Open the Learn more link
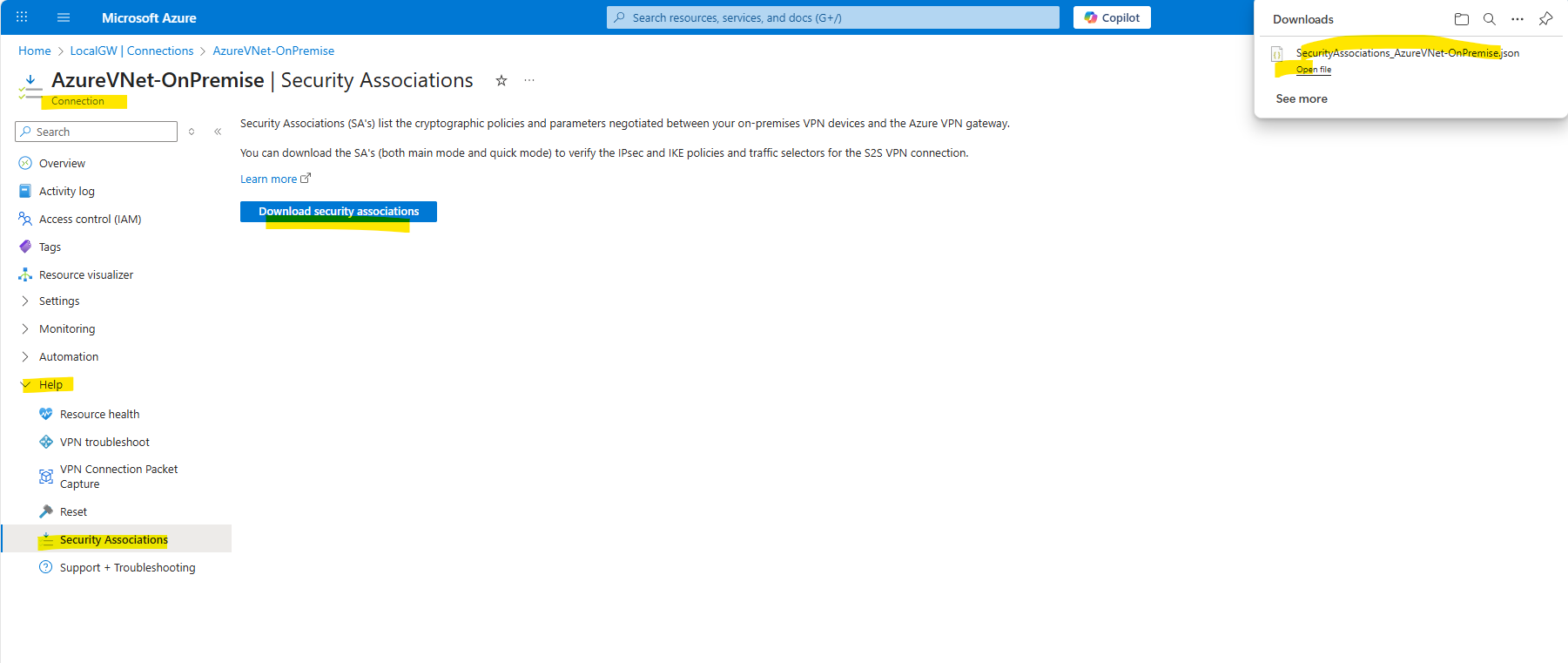The height and width of the screenshot is (663, 1568). [x=275, y=179]
